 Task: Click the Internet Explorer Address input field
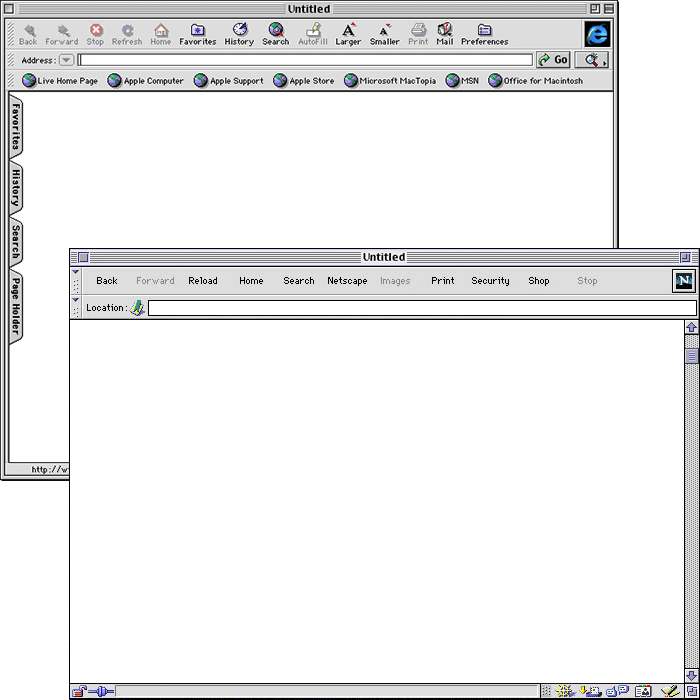305,60
